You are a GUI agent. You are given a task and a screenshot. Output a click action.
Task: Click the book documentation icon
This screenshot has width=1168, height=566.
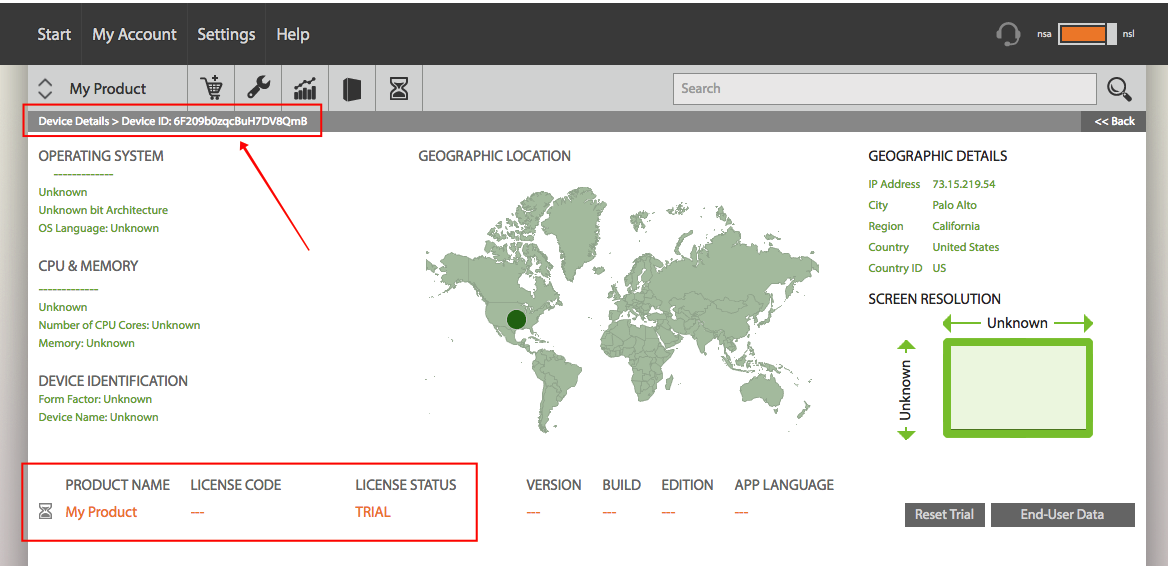pyautogui.click(x=352, y=89)
